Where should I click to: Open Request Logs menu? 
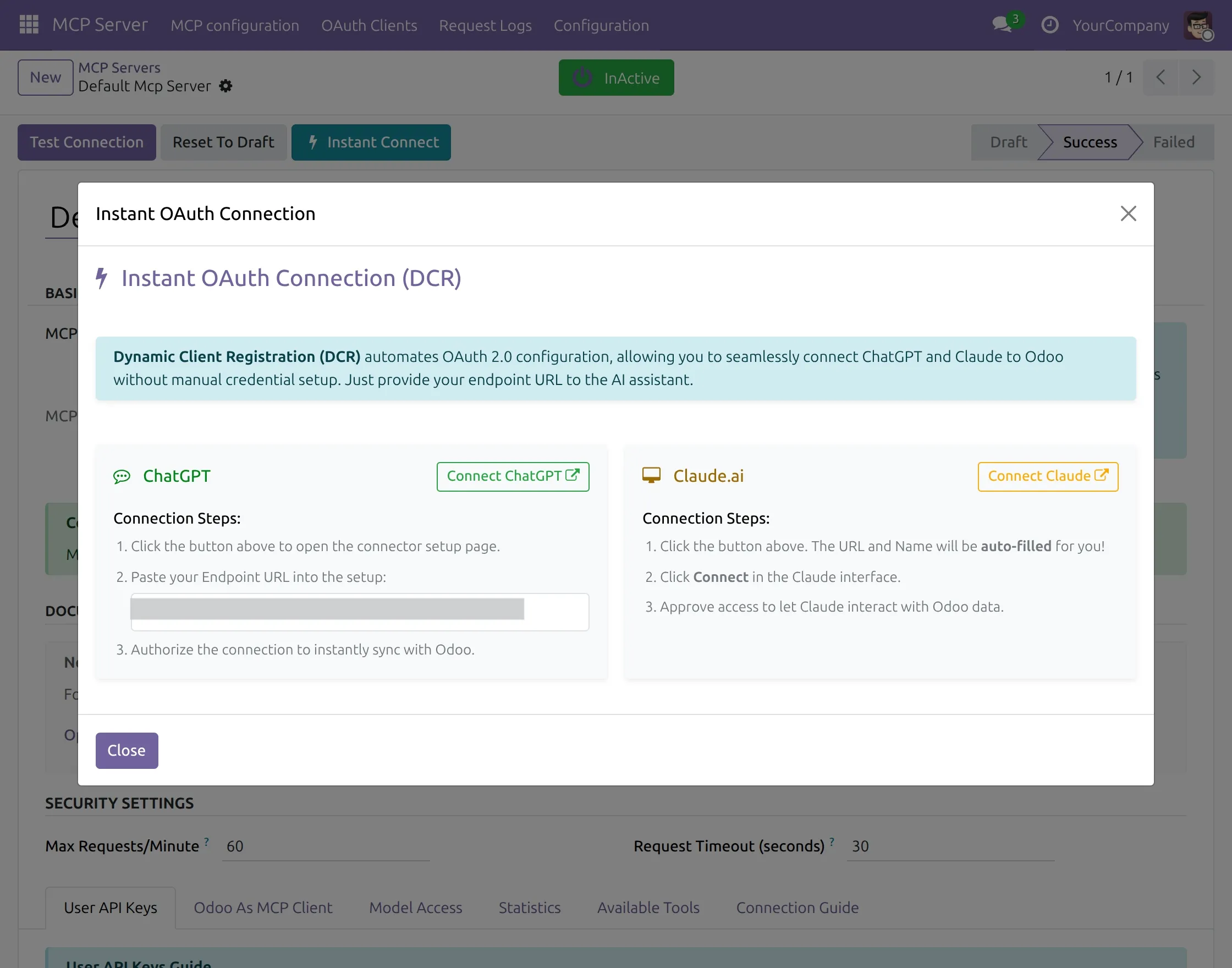[x=485, y=25]
